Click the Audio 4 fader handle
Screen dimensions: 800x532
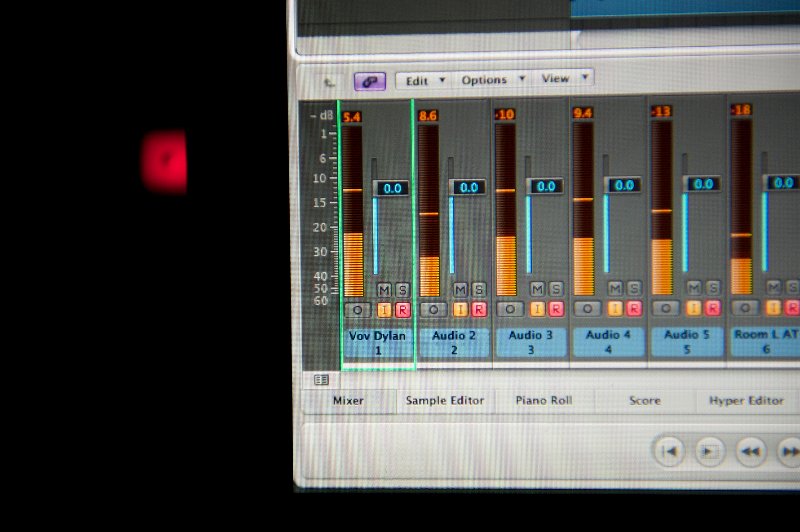(x=623, y=185)
